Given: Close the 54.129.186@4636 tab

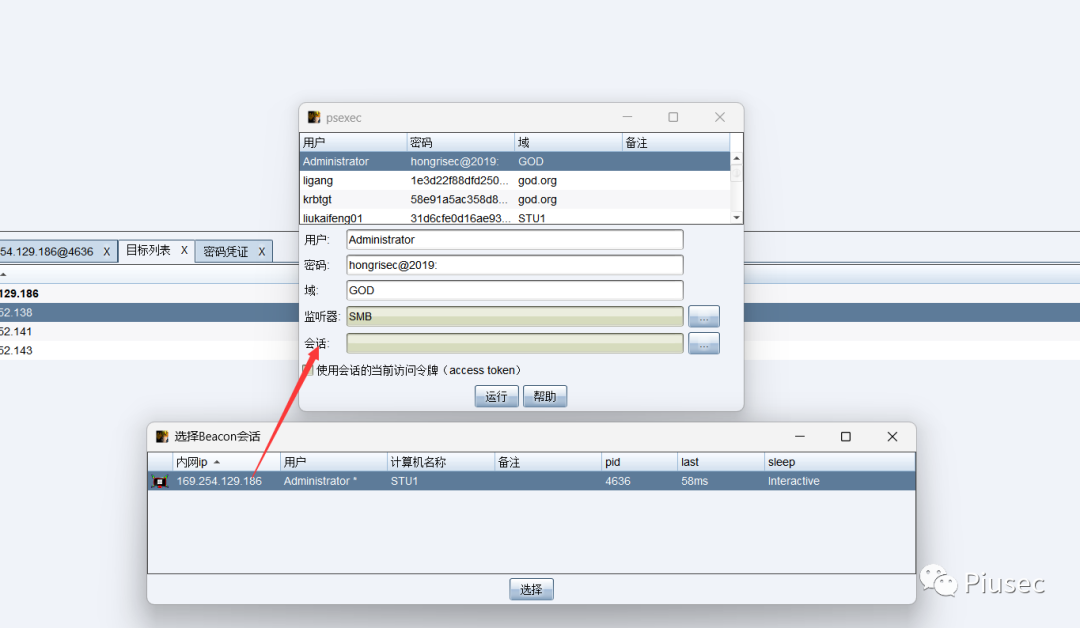Looking at the screenshot, I should point(107,252).
